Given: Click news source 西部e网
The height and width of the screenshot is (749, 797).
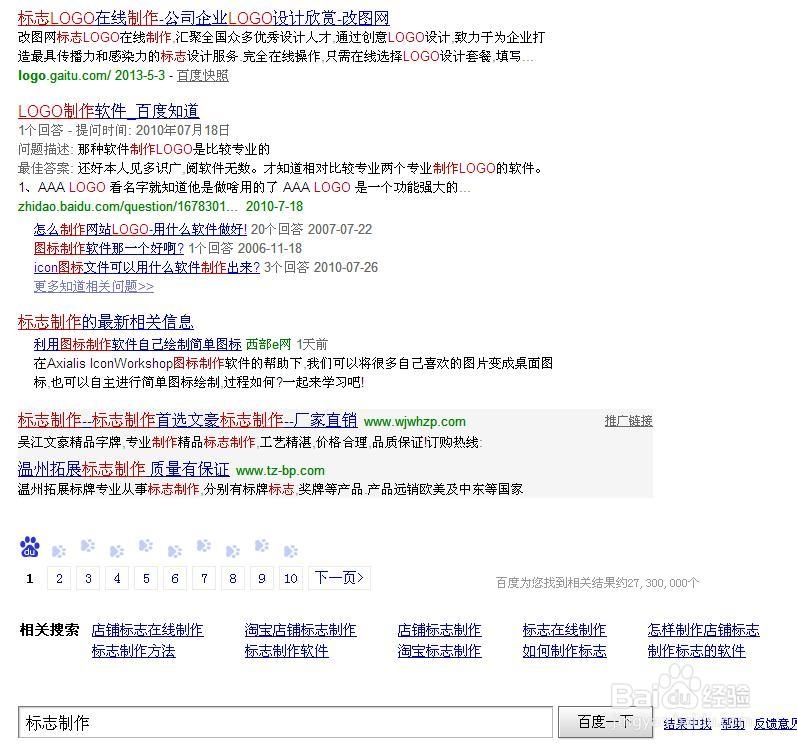Looking at the screenshot, I should tap(268, 344).
